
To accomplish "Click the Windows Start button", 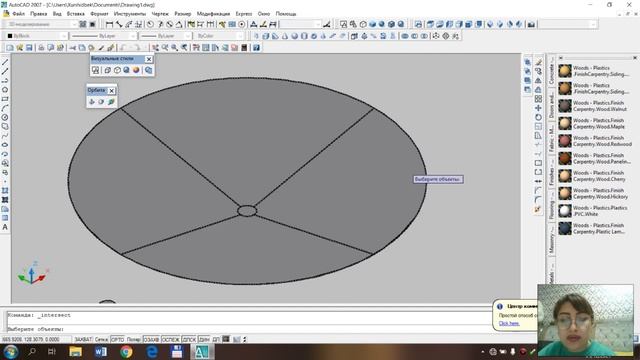I will pos(11,351).
